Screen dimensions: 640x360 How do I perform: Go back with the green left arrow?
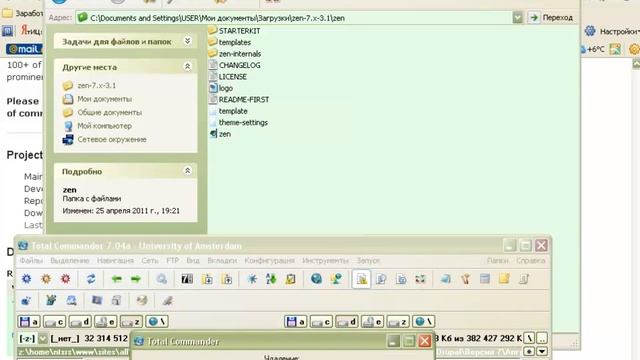point(117,279)
